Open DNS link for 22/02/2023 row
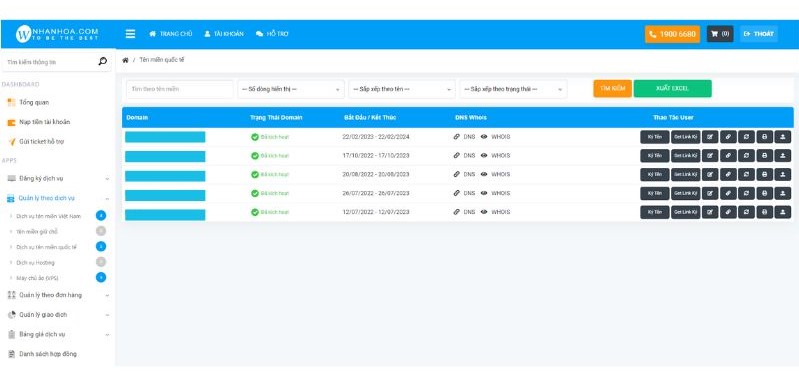This screenshot has height=371, width=799. click(464, 137)
